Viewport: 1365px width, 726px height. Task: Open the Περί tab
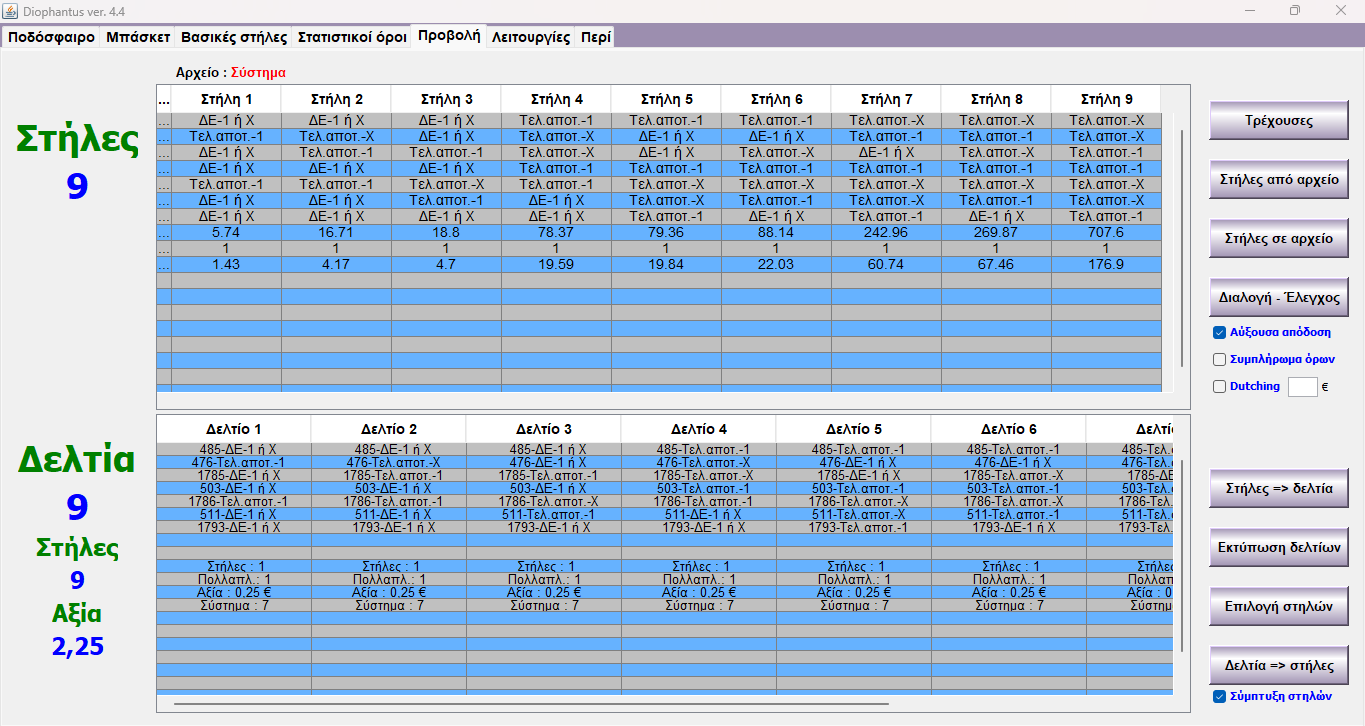click(x=595, y=37)
